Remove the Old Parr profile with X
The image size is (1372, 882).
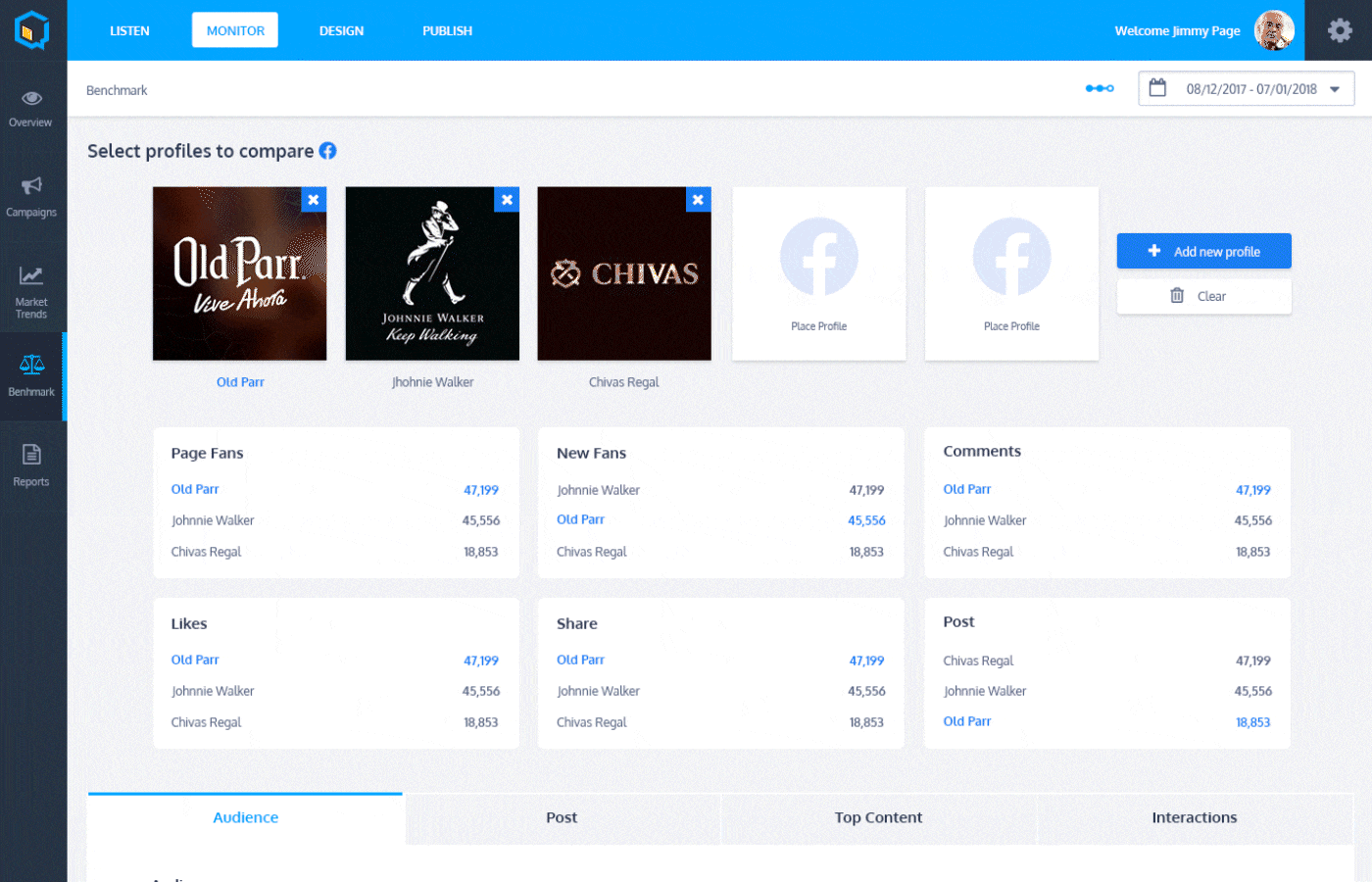[x=314, y=200]
